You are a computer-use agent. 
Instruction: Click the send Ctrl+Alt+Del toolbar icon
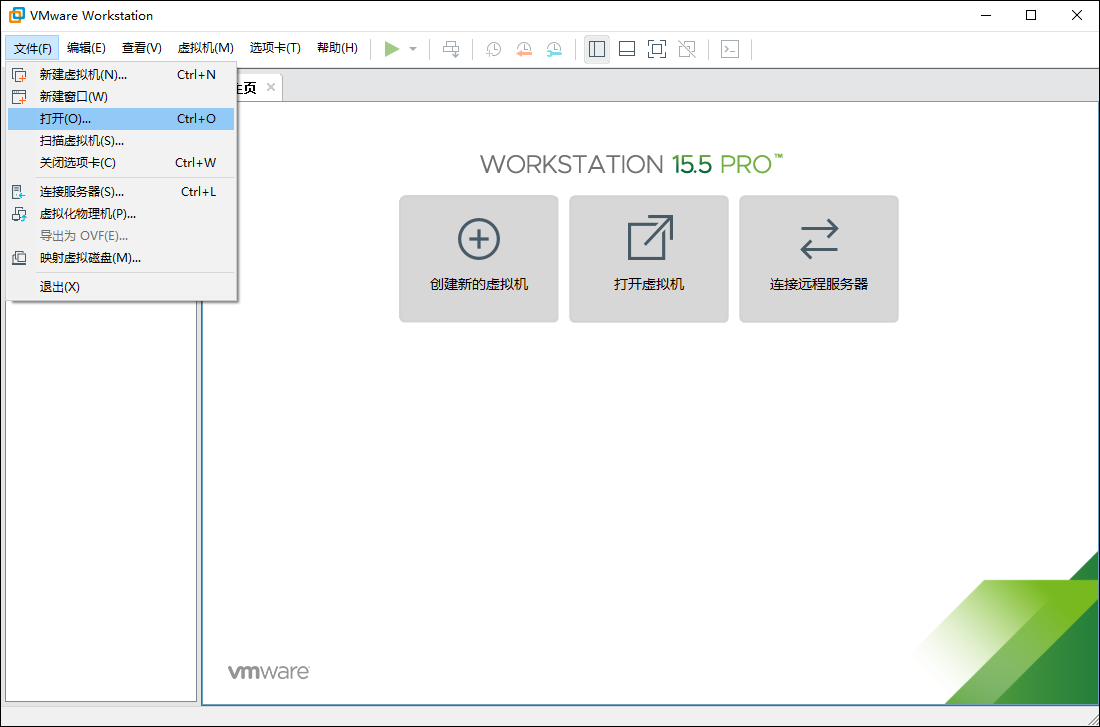click(x=451, y=49)
